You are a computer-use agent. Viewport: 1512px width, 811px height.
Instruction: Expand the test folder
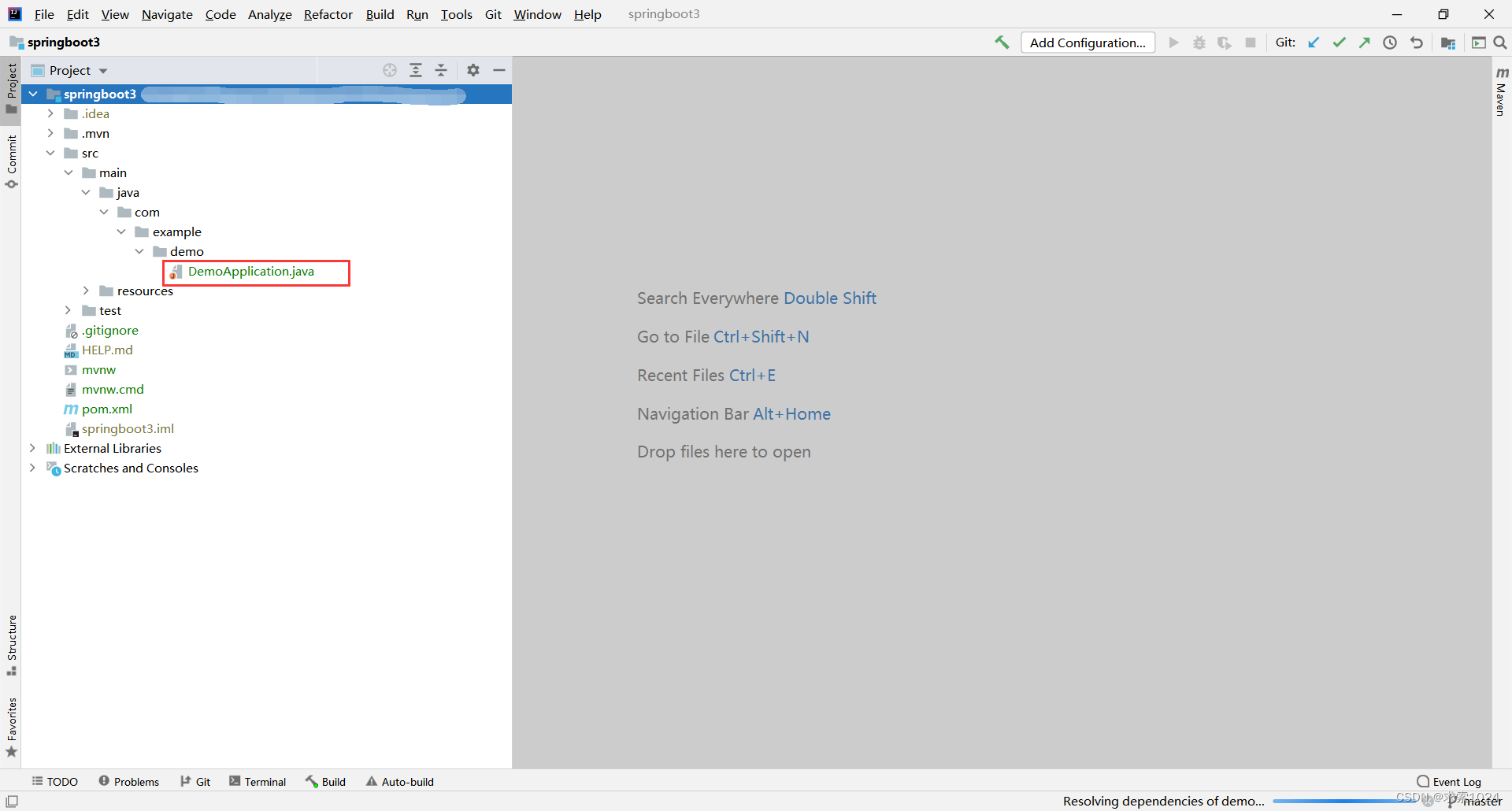69,310
